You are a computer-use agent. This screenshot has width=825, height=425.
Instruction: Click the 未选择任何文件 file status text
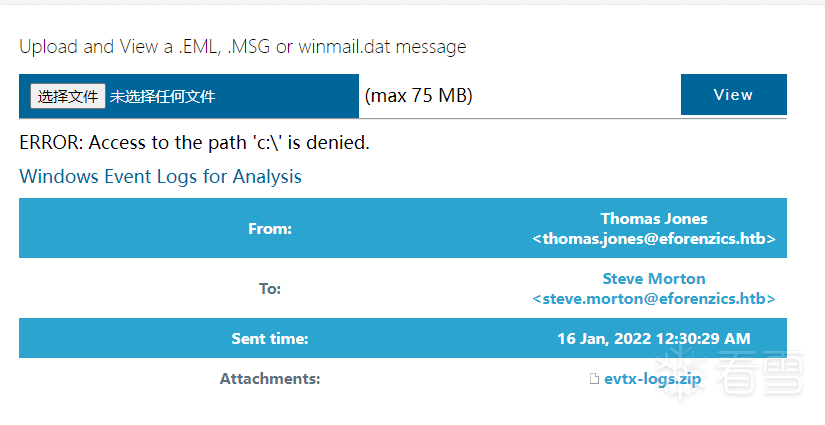point(162,97)
